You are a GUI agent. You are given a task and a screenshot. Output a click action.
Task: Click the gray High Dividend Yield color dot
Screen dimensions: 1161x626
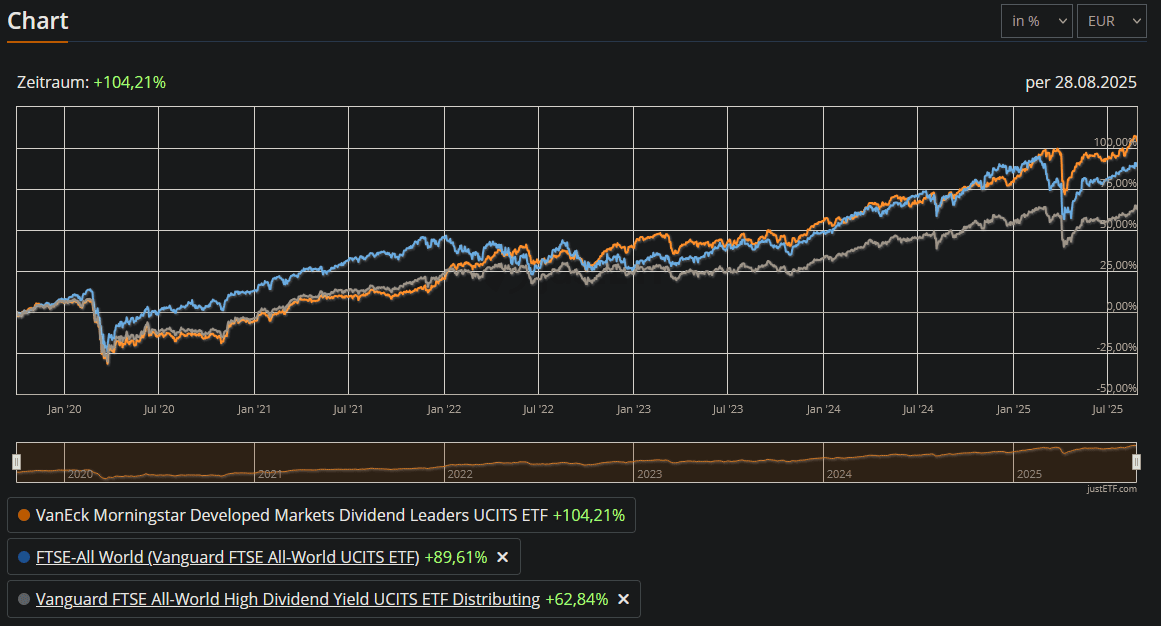pos(24,599)
